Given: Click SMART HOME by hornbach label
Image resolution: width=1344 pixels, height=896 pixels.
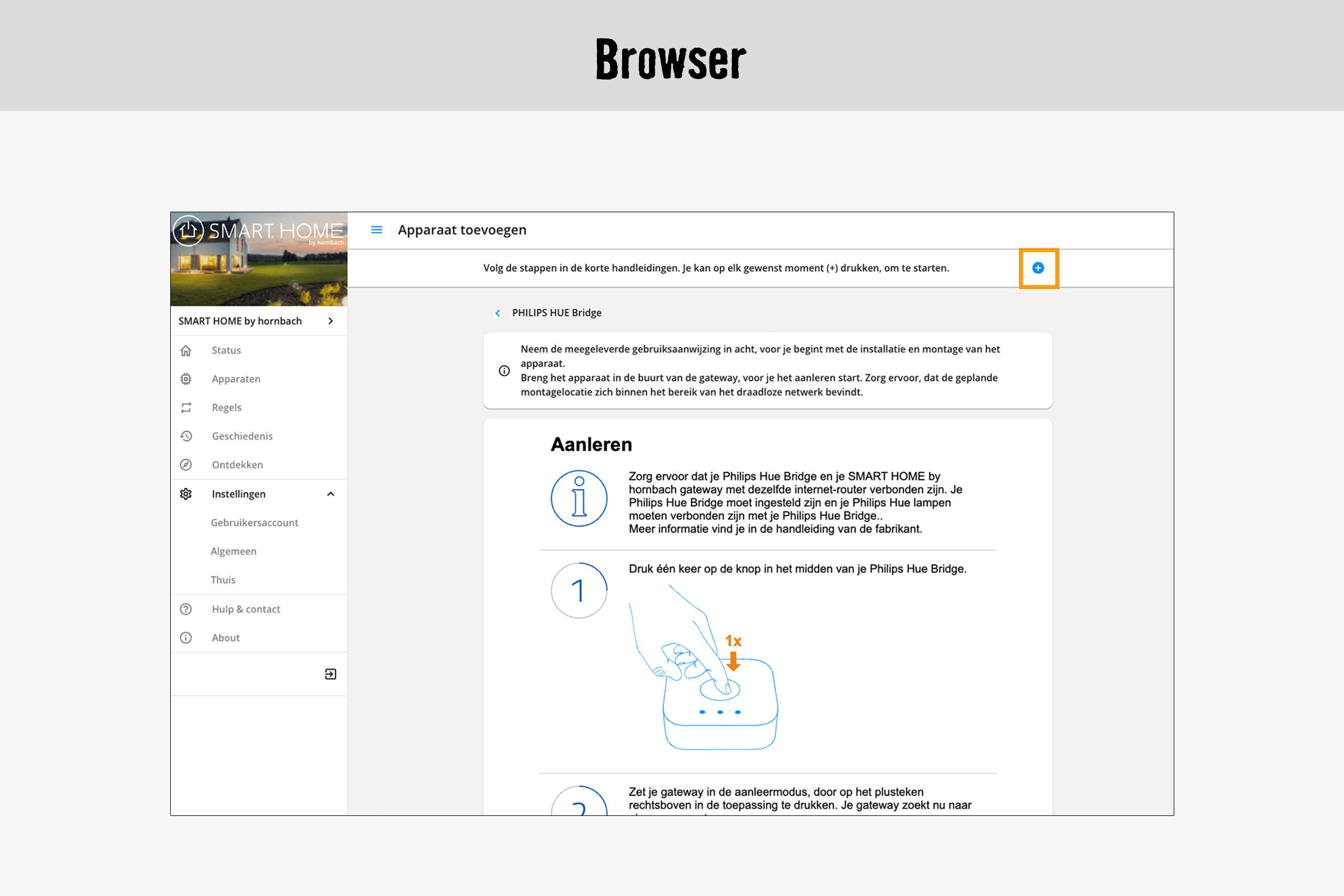Looking at the screenshot, I should click(x=240, y=321).
